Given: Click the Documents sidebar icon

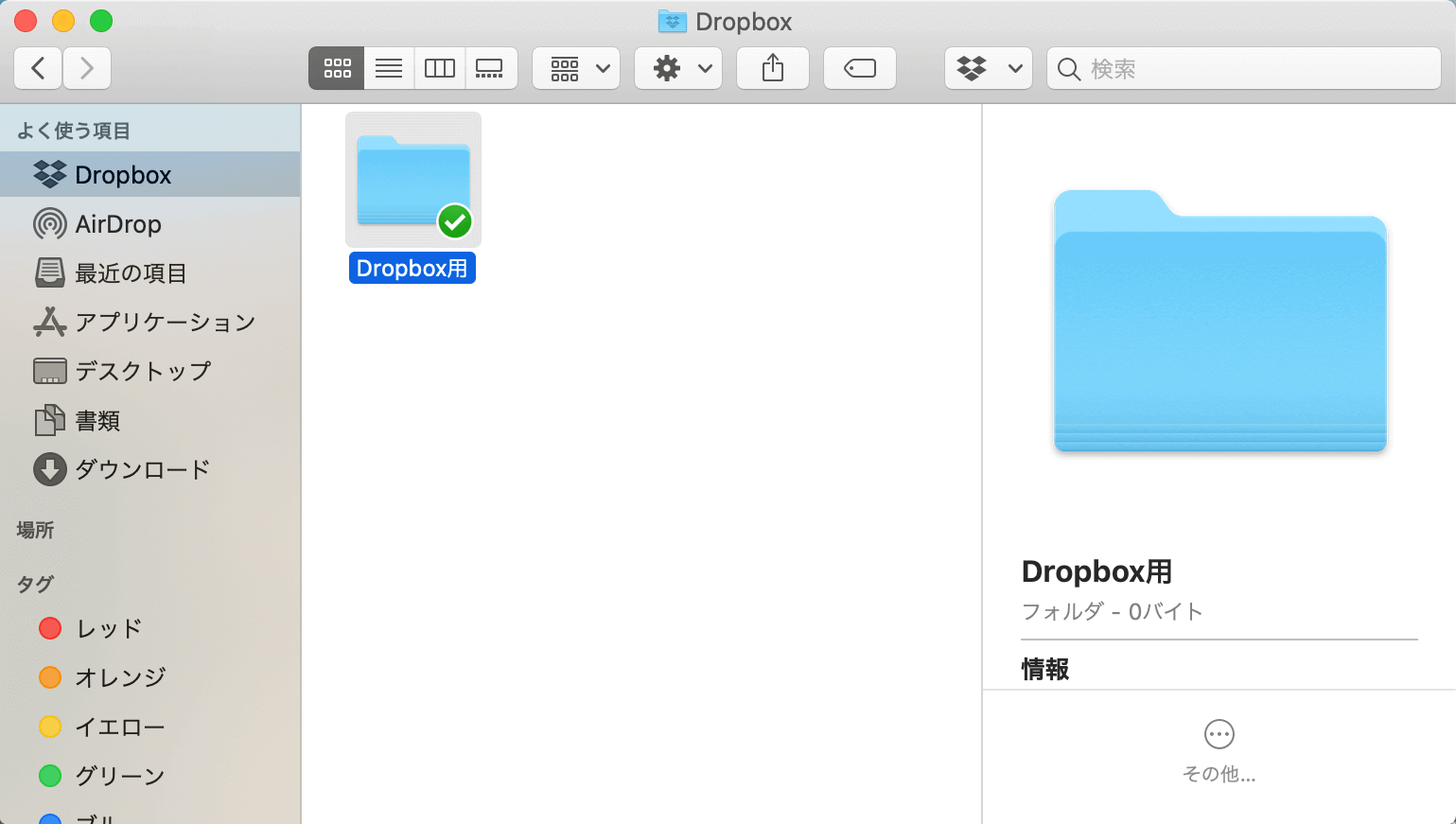Looking at the screenshot, I should (50, 420).
